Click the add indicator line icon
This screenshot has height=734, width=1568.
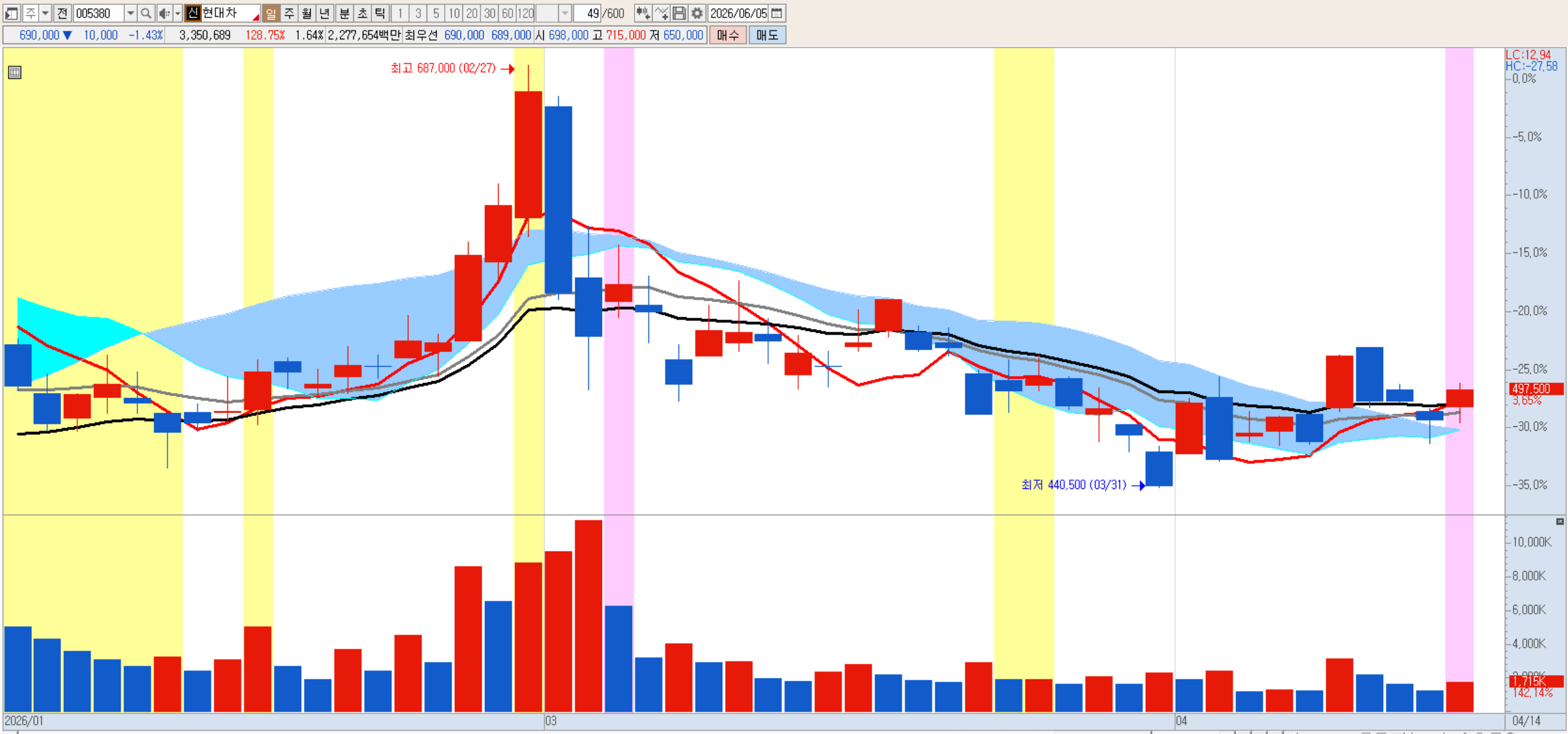pos(661,13)
